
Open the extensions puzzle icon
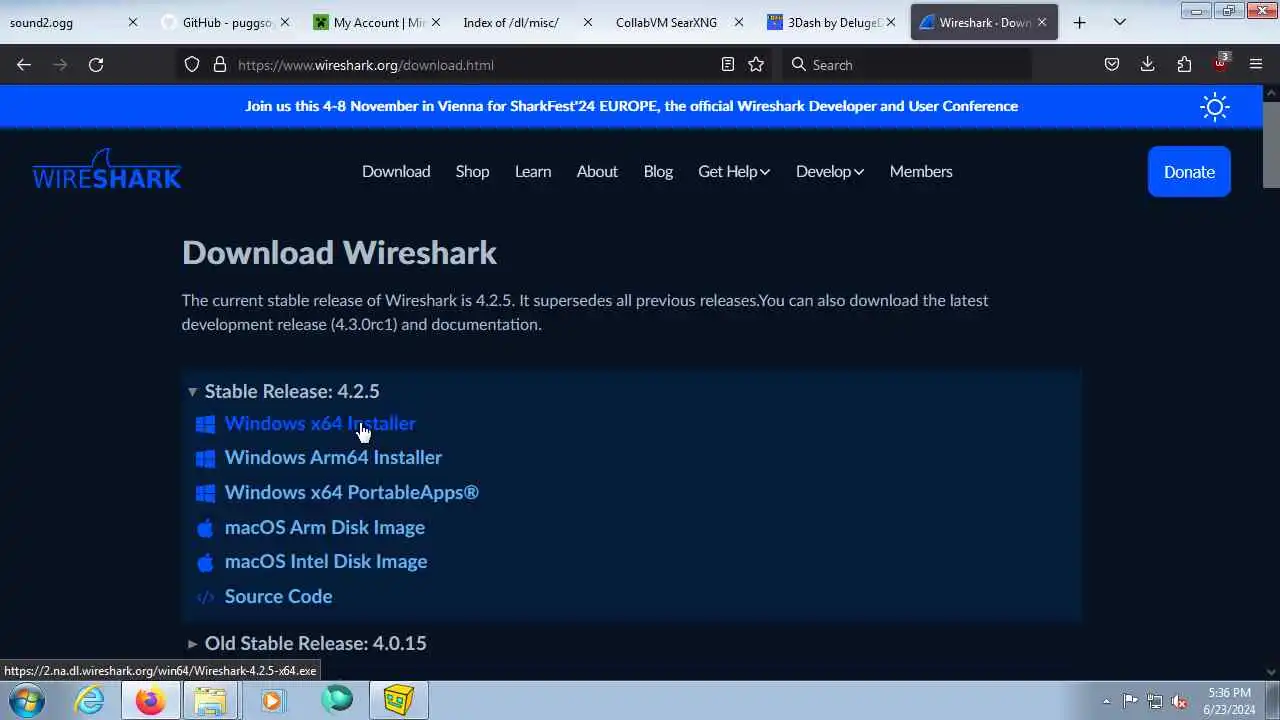coord(1184,65)
